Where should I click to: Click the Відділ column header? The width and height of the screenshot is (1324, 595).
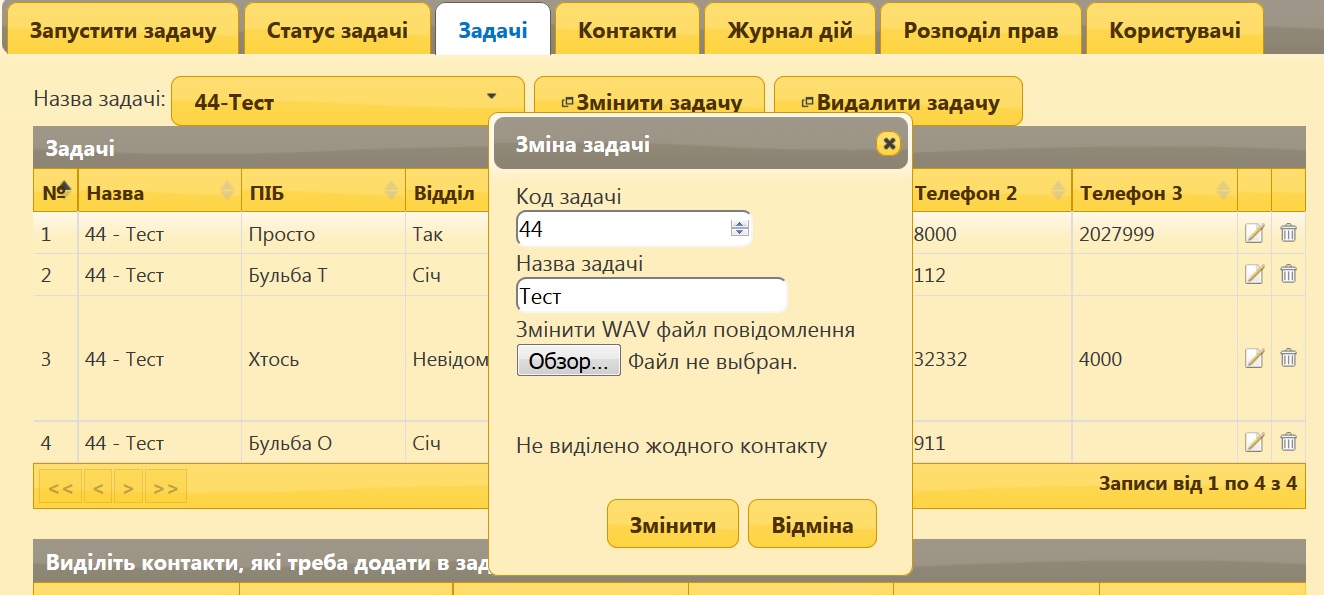pos(447,193)
